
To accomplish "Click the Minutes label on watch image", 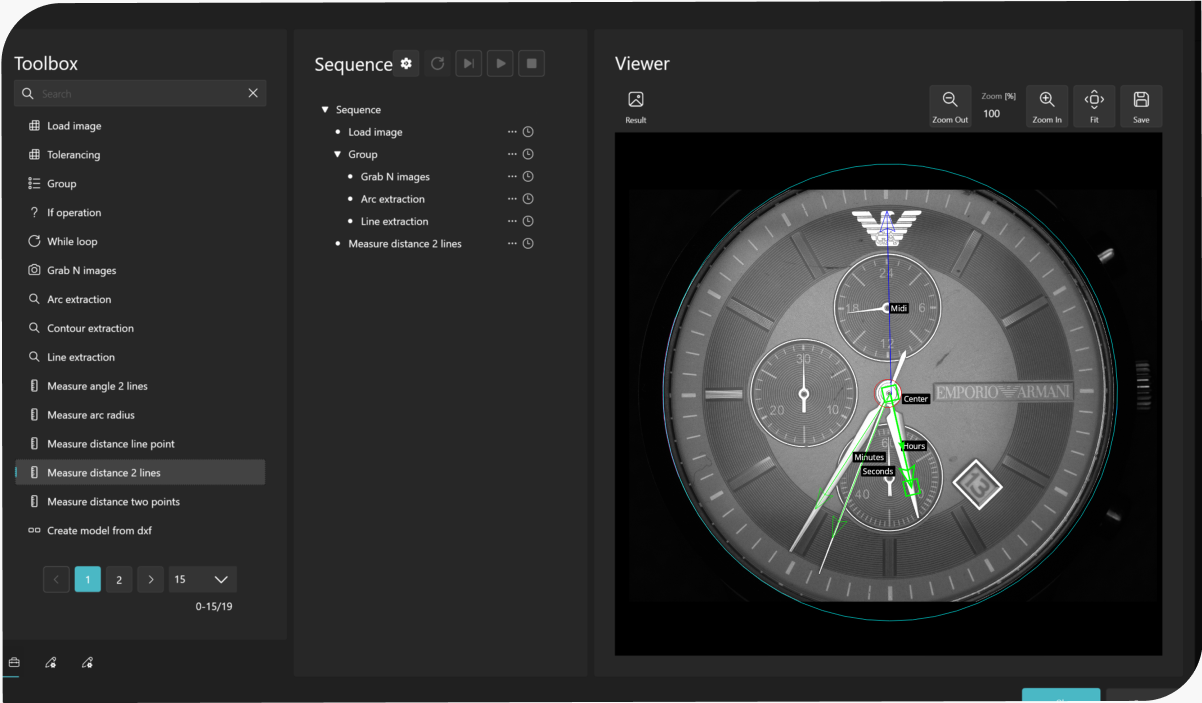I will [869, 457].
